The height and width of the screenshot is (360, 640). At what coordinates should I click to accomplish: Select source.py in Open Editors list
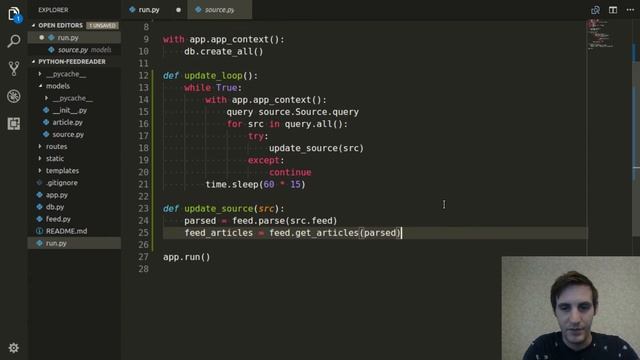click(73, 50)
